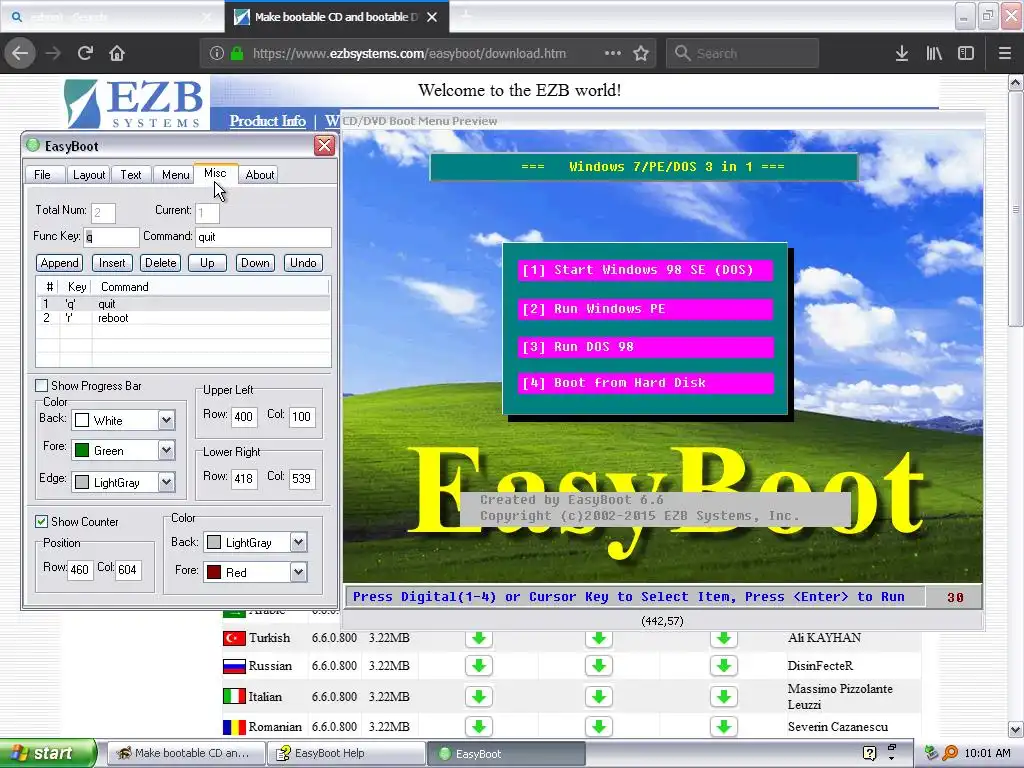Click the red counter Fore color swatch

point(214,572)
